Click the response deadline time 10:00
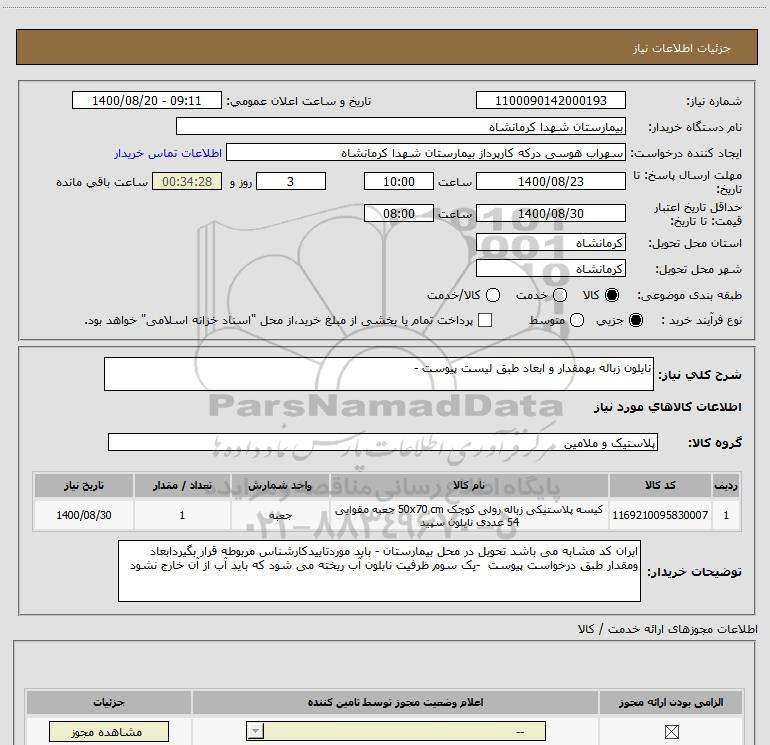 click(399, 181)
